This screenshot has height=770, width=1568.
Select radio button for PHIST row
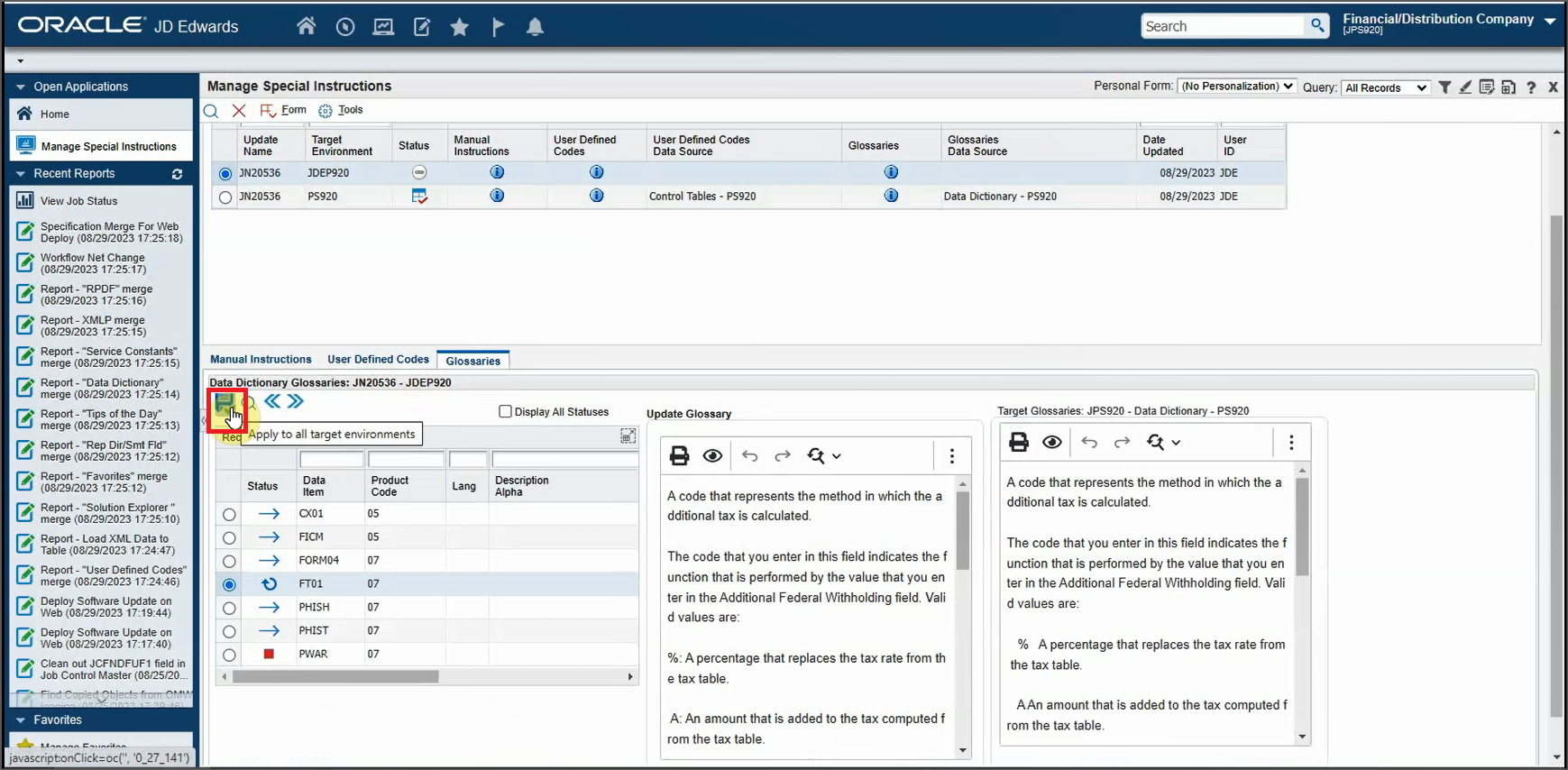pos(229,631)
